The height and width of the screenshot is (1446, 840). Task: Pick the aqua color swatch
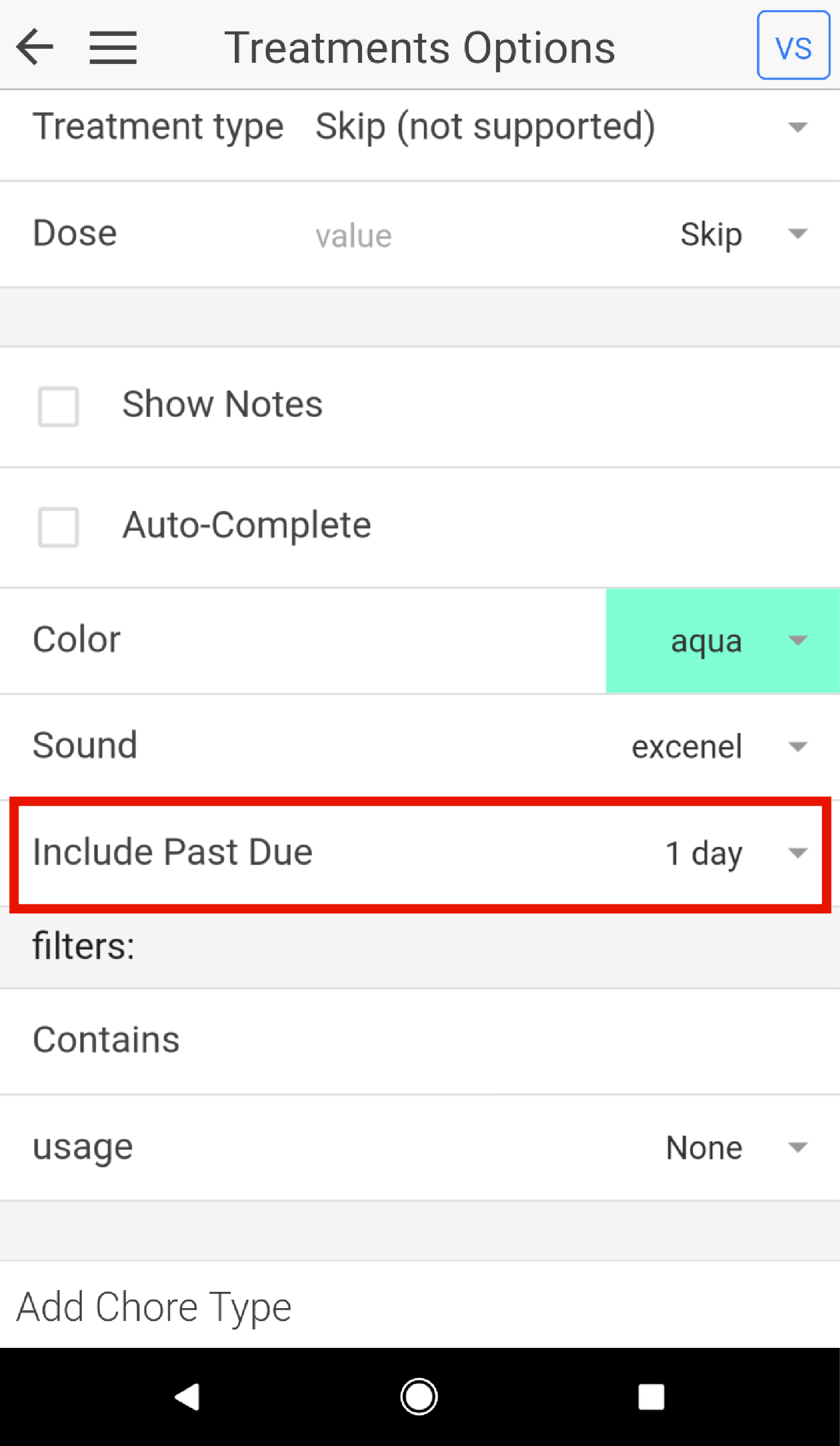click(x=706, y=641)
